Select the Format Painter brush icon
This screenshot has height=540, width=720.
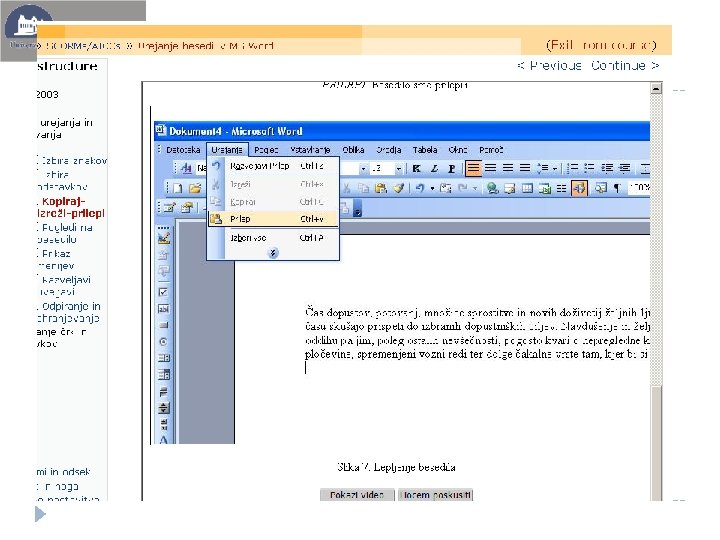click(x=399, y=188)
